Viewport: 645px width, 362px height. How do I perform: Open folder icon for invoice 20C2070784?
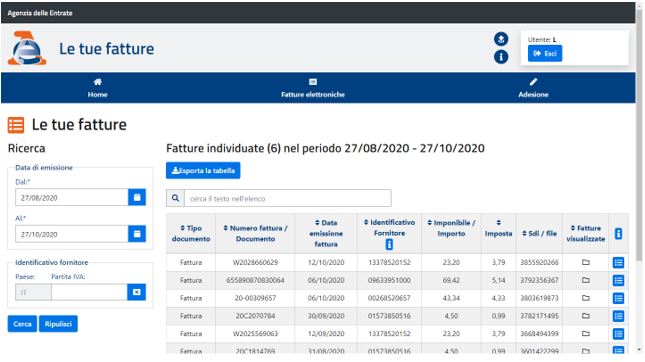586,316
